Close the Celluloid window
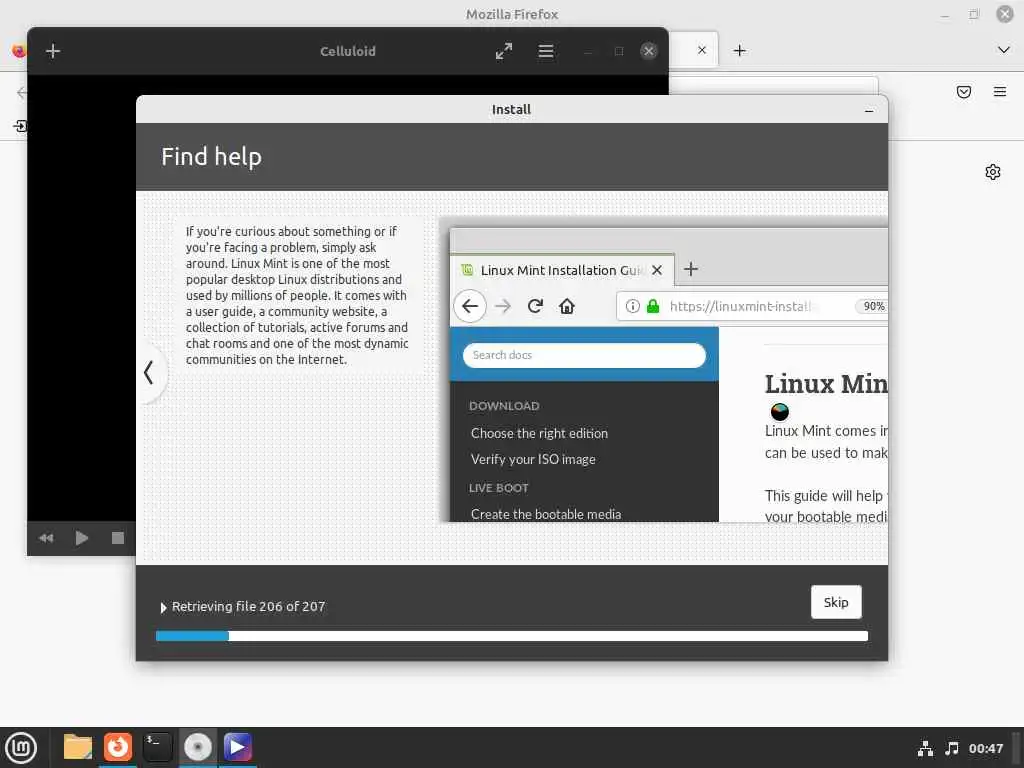 [648, 51]
